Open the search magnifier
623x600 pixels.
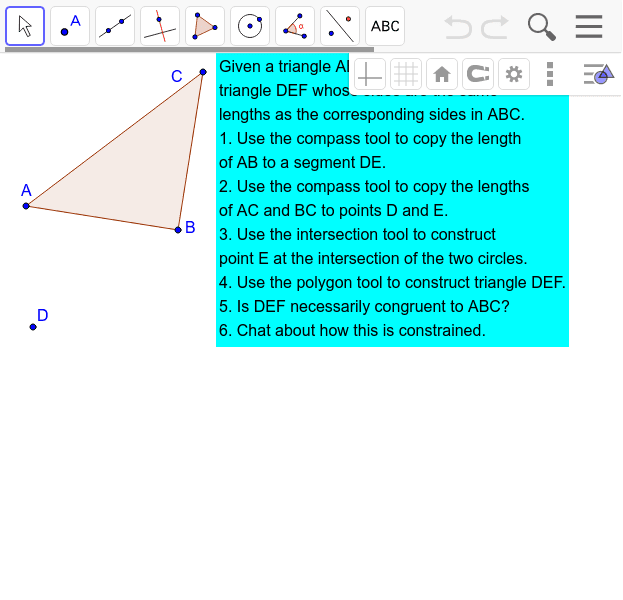click(x=542, y=27)
